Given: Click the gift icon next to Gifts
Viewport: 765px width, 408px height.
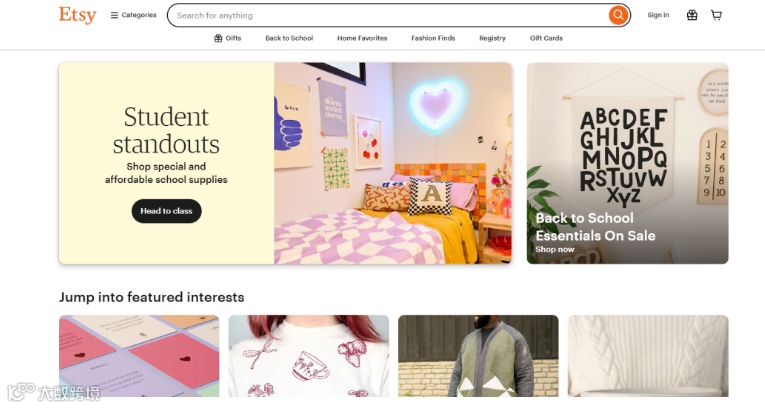Looking at the screenshot, I should coord(218,38).
